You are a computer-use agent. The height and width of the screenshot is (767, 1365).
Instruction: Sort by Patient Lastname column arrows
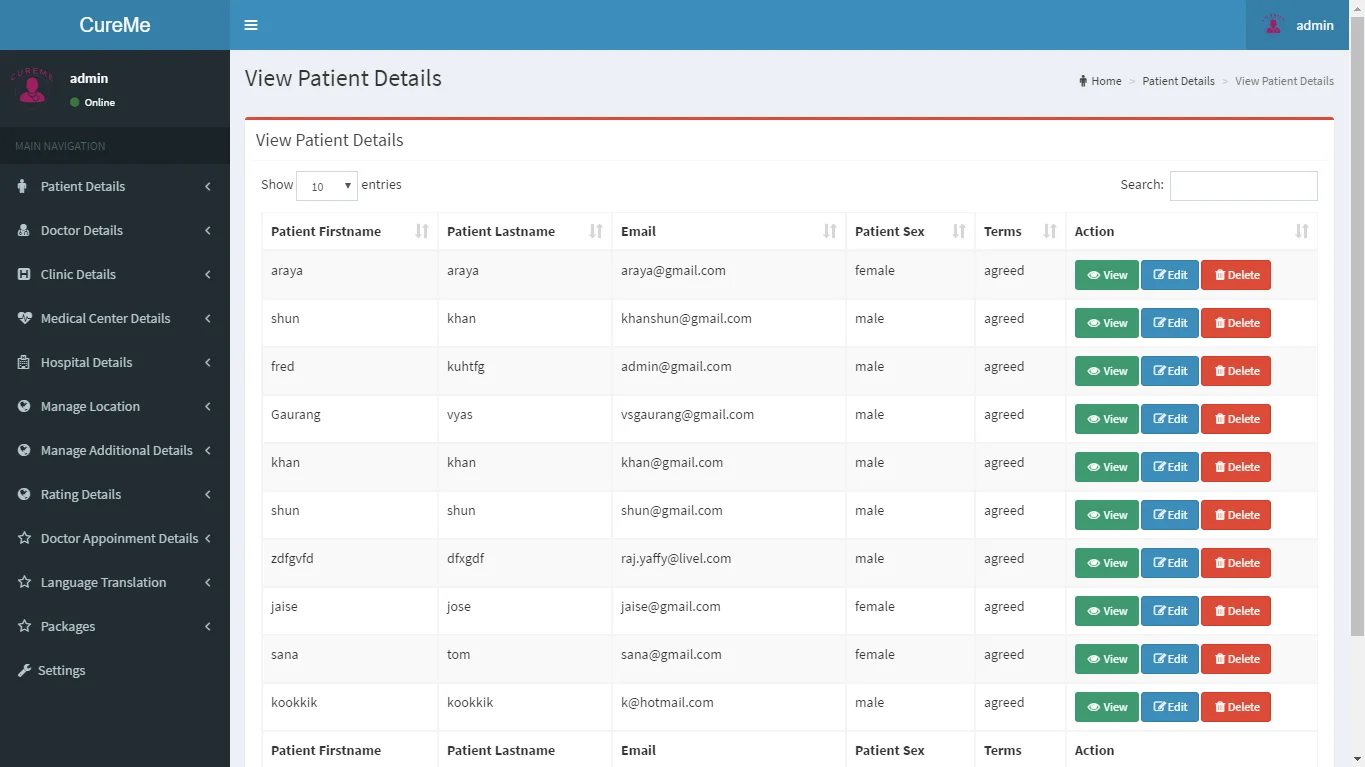(x=596, y=231)
